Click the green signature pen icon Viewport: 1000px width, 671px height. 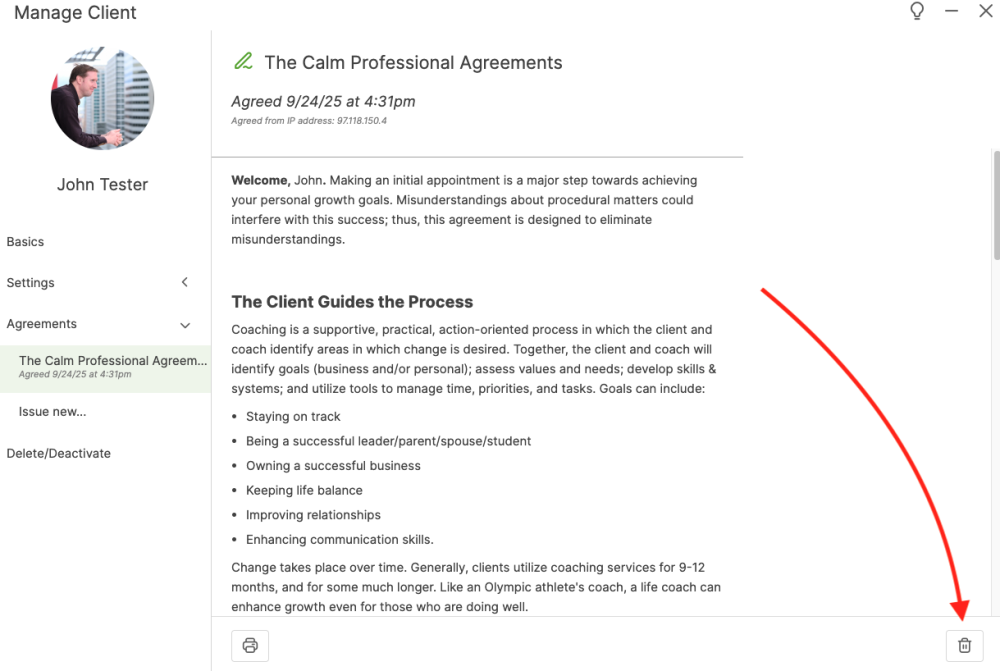[x=242, y=62]
